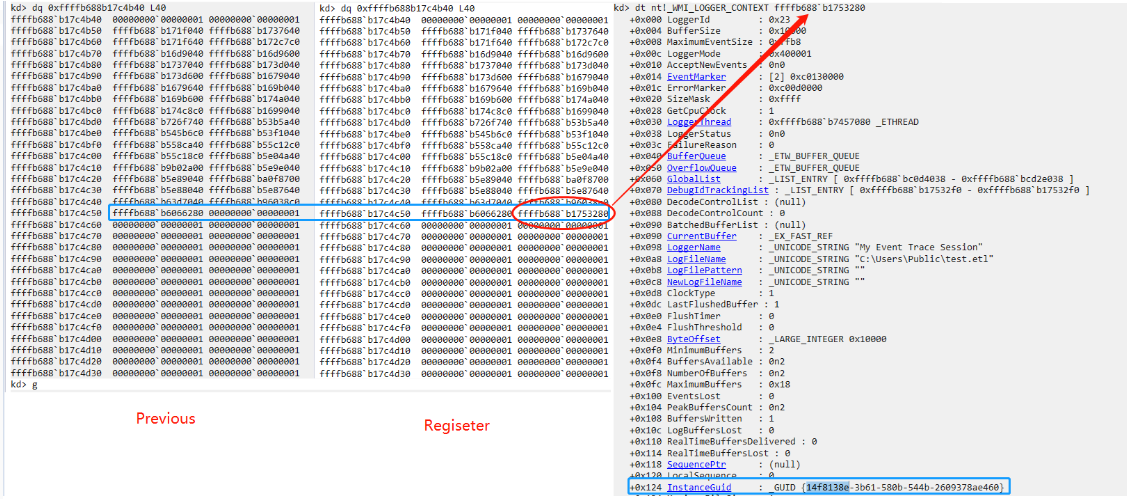
Task: Open the EventMarker field link
Action: (x=696, y=77)
